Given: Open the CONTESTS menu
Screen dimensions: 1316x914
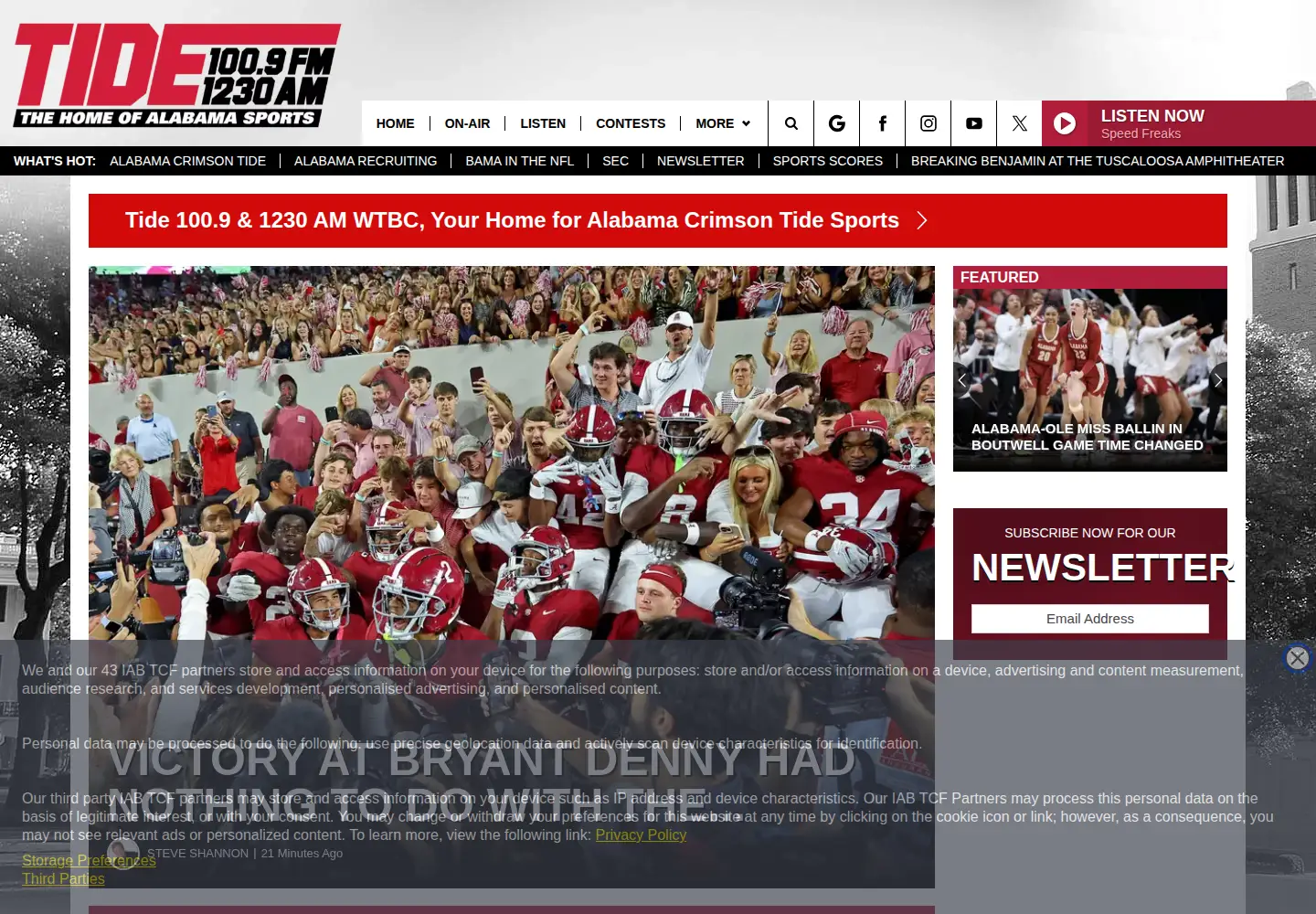Looking at the screenshot, I should 631,123.
